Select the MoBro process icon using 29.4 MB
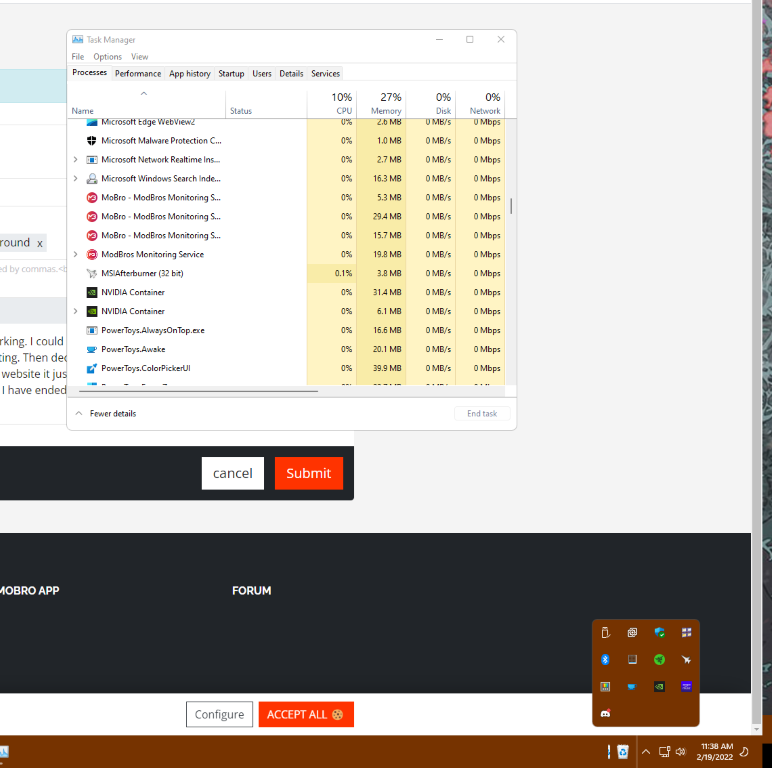The image size is (772, 768). pos(92,217)
